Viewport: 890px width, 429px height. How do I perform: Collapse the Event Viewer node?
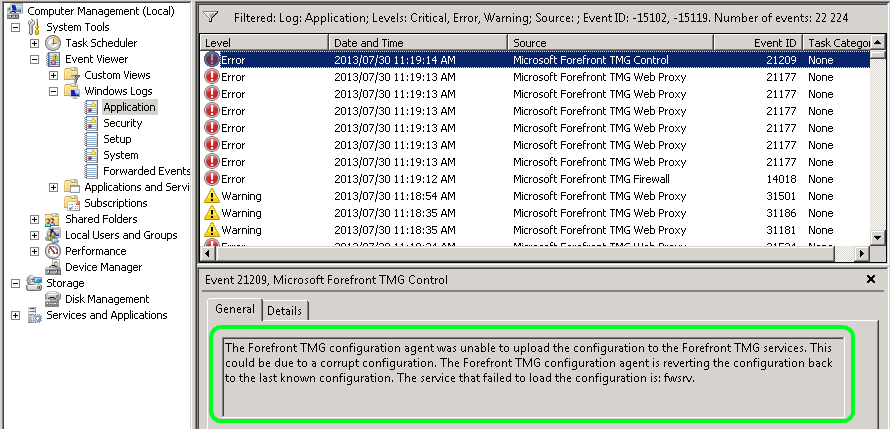point(35,59)
